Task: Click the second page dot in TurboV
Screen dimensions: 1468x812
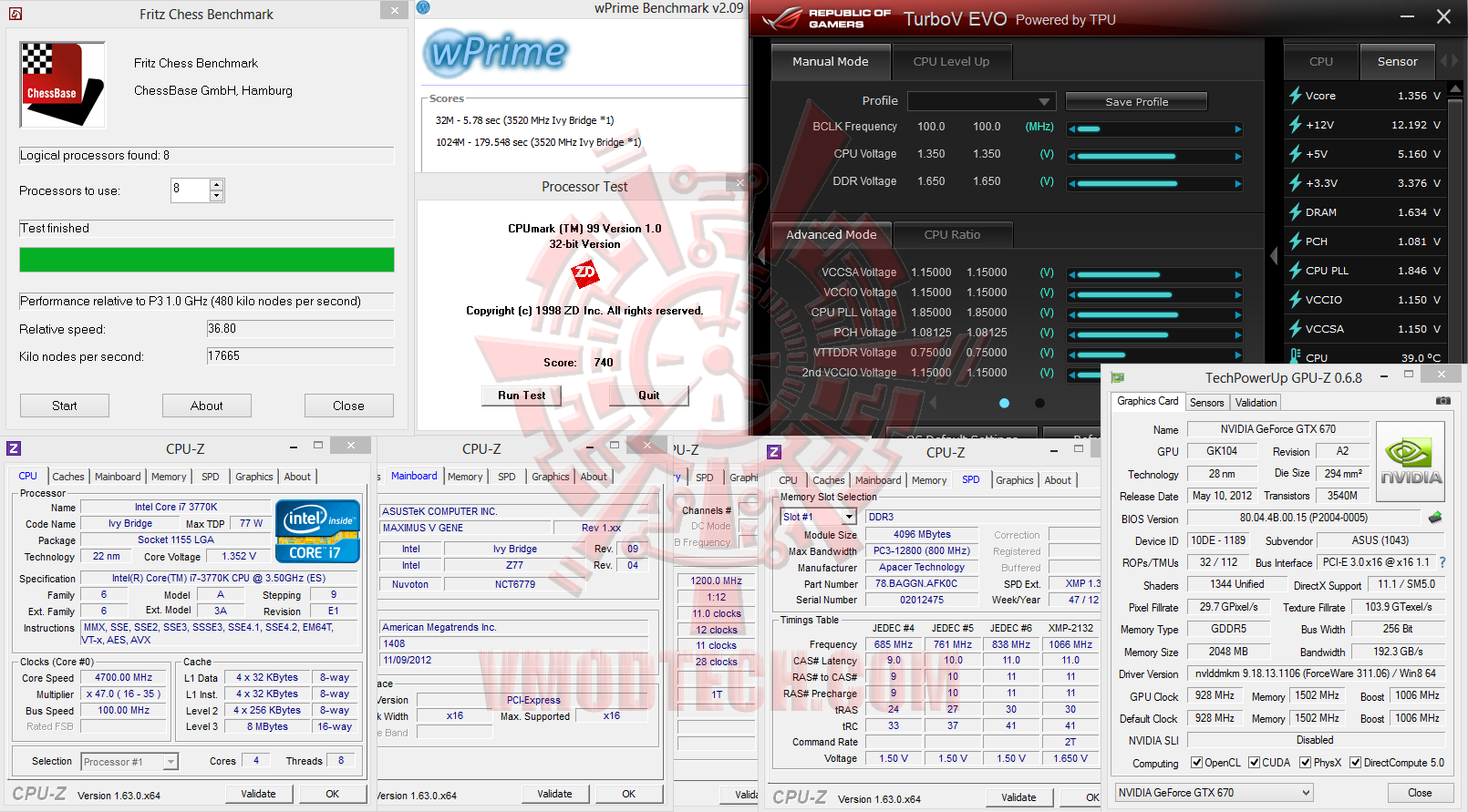Action: (x=1039, y=403)
